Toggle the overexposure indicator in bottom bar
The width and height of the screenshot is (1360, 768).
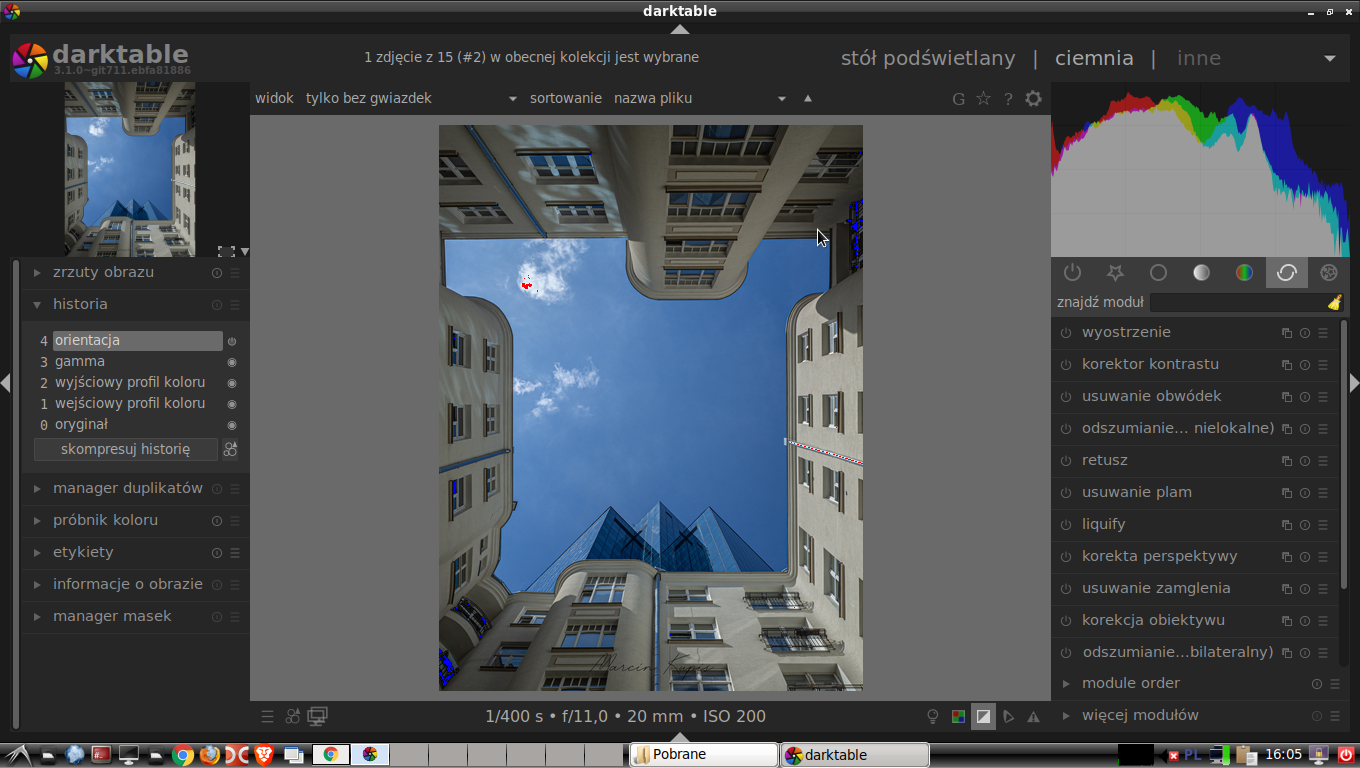[984, 716]
